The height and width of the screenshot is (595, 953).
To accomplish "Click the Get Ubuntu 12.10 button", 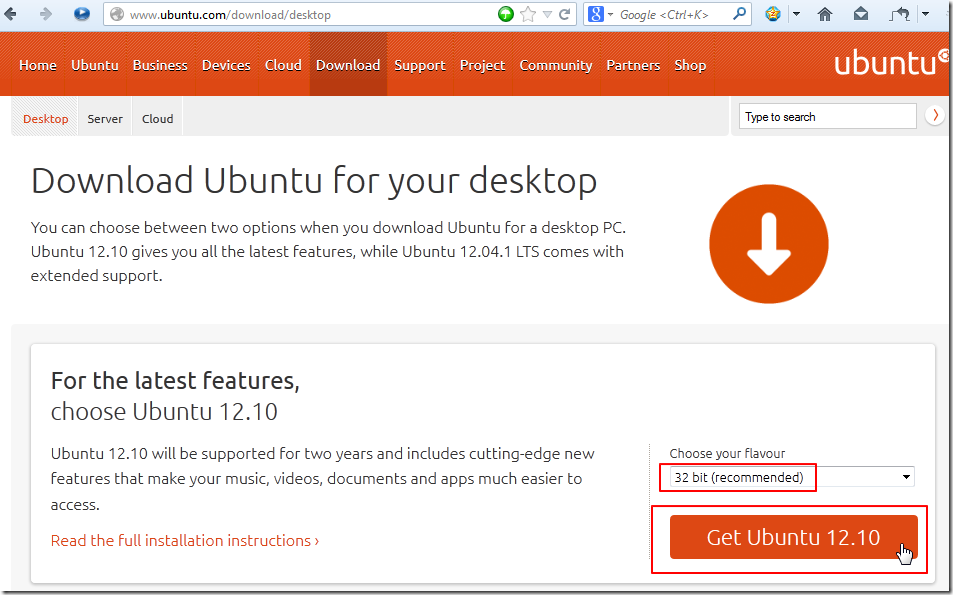I will point(793,537).
